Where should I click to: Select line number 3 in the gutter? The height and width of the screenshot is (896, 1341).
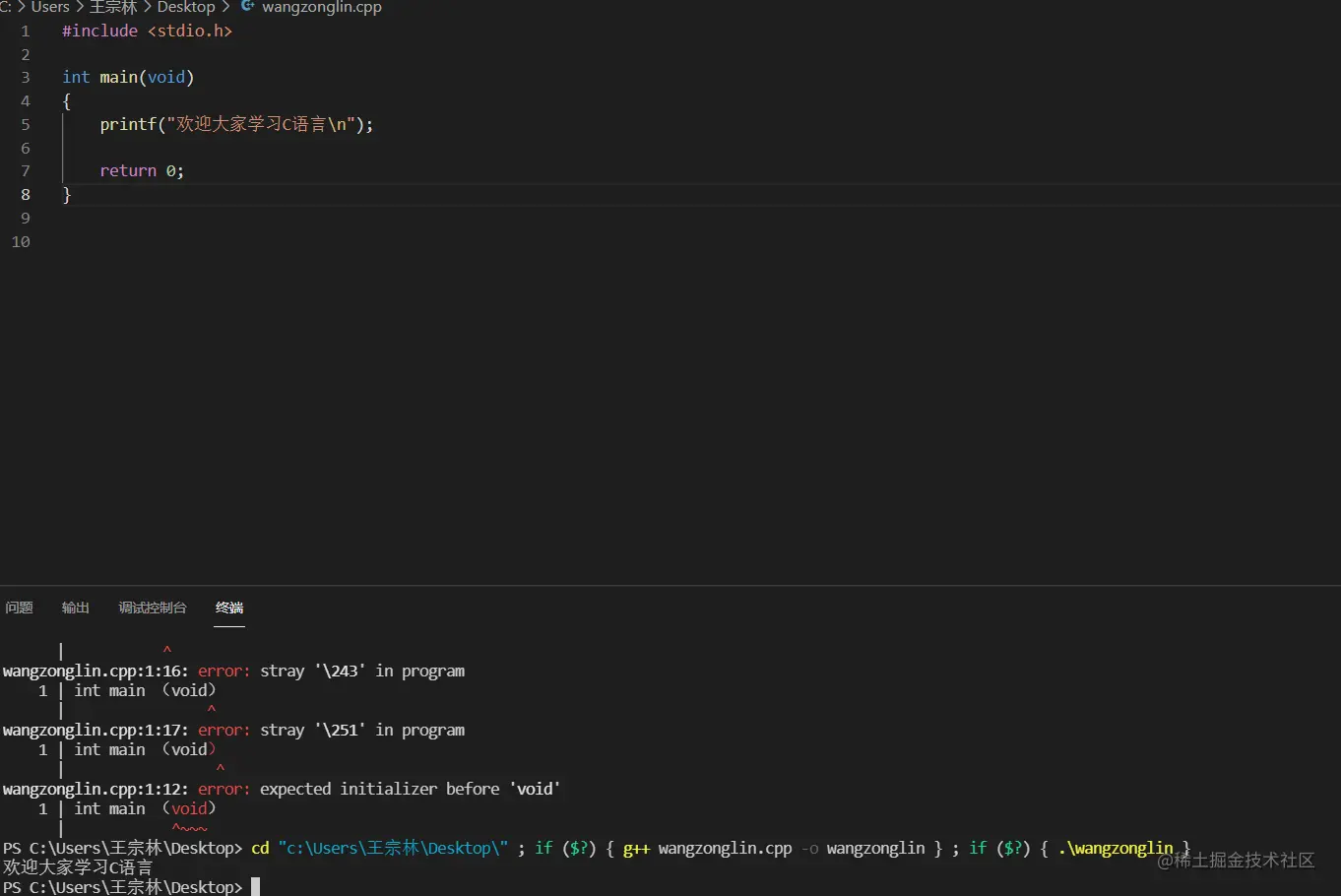(26, 78)
